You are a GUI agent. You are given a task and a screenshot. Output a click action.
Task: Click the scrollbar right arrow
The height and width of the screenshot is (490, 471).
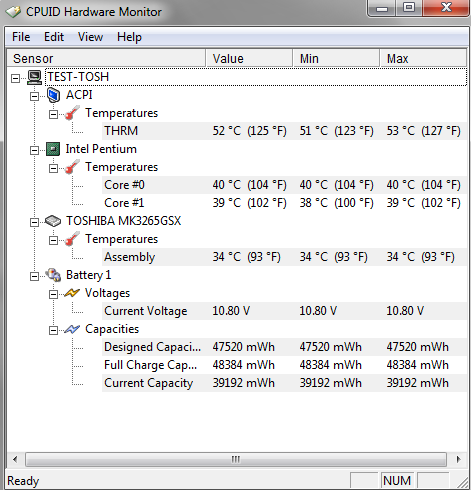459,460
